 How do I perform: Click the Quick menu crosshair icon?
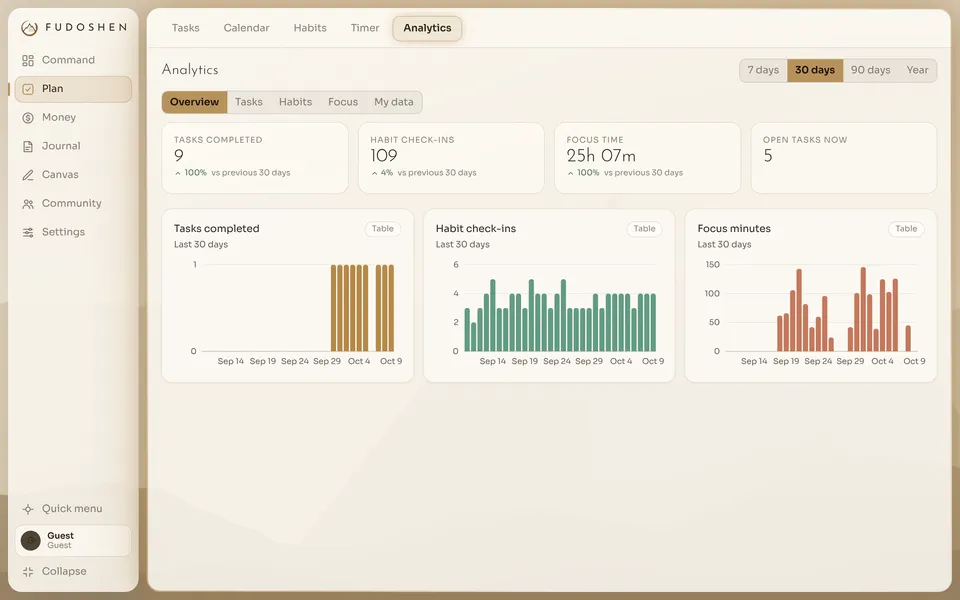pos(28,509)
